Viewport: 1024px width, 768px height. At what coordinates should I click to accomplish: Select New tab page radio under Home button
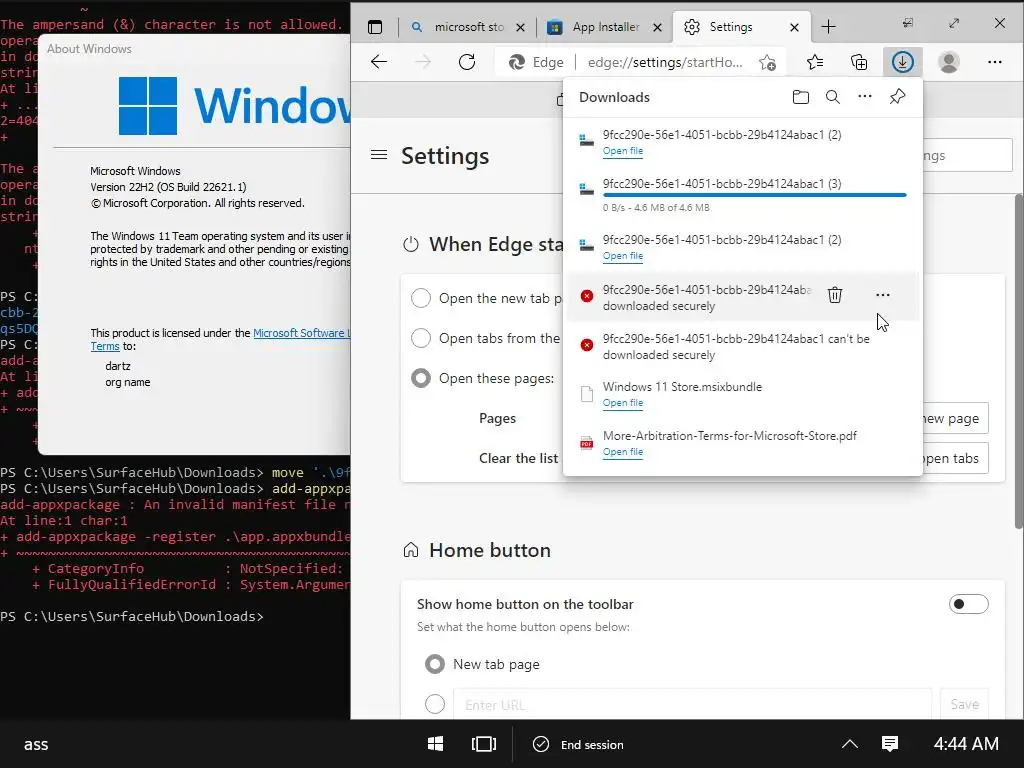(435, 664)
